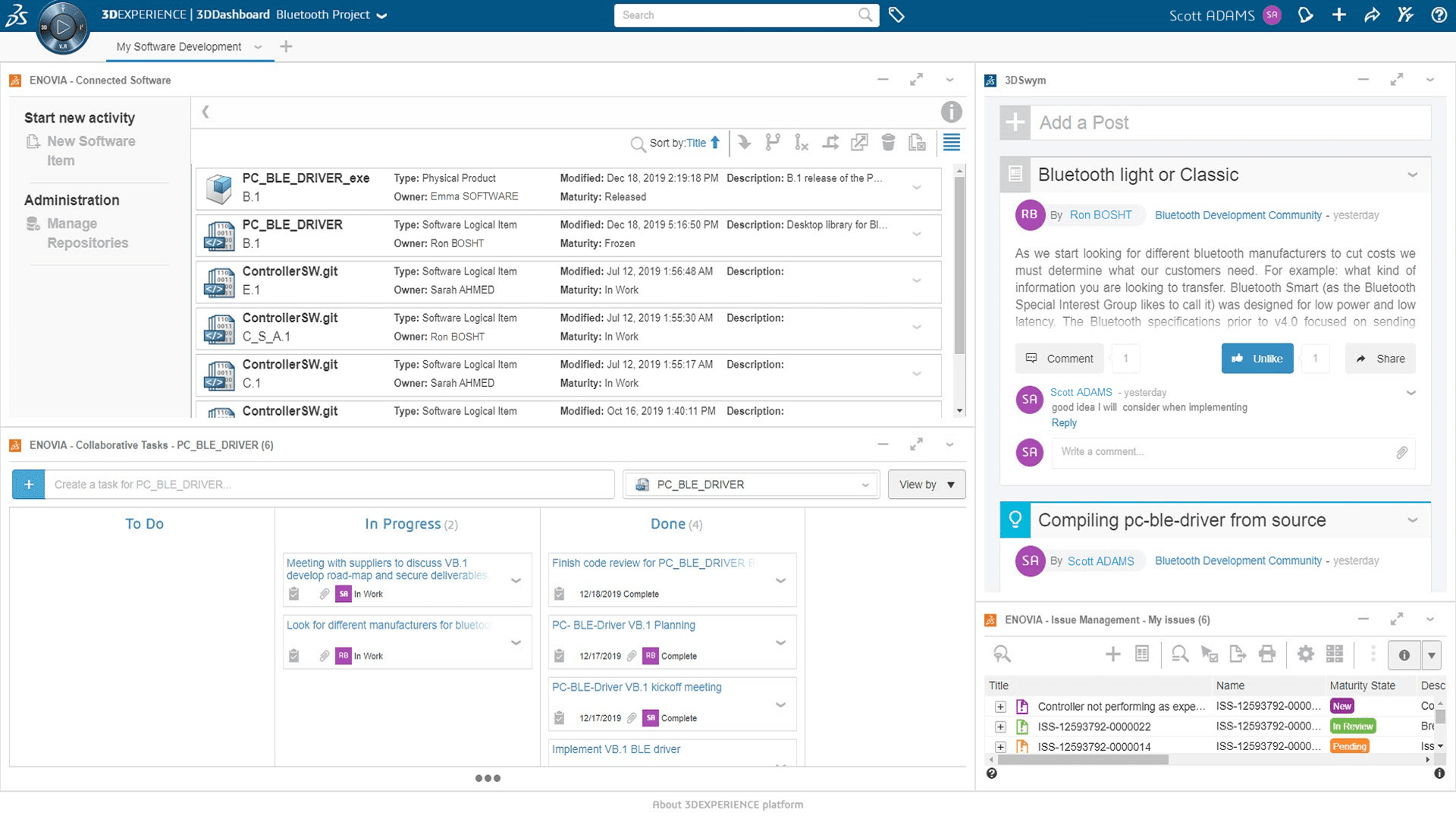Expand the Compiling pc-ble-driver from source post
The height and width of the screenshot is (819, 1456).
pos(1415,520)
